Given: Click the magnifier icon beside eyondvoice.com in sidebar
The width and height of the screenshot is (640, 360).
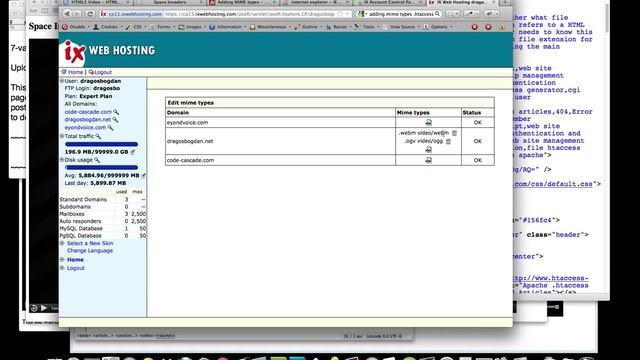Looking at the screenshot, I should coord(110,128).
